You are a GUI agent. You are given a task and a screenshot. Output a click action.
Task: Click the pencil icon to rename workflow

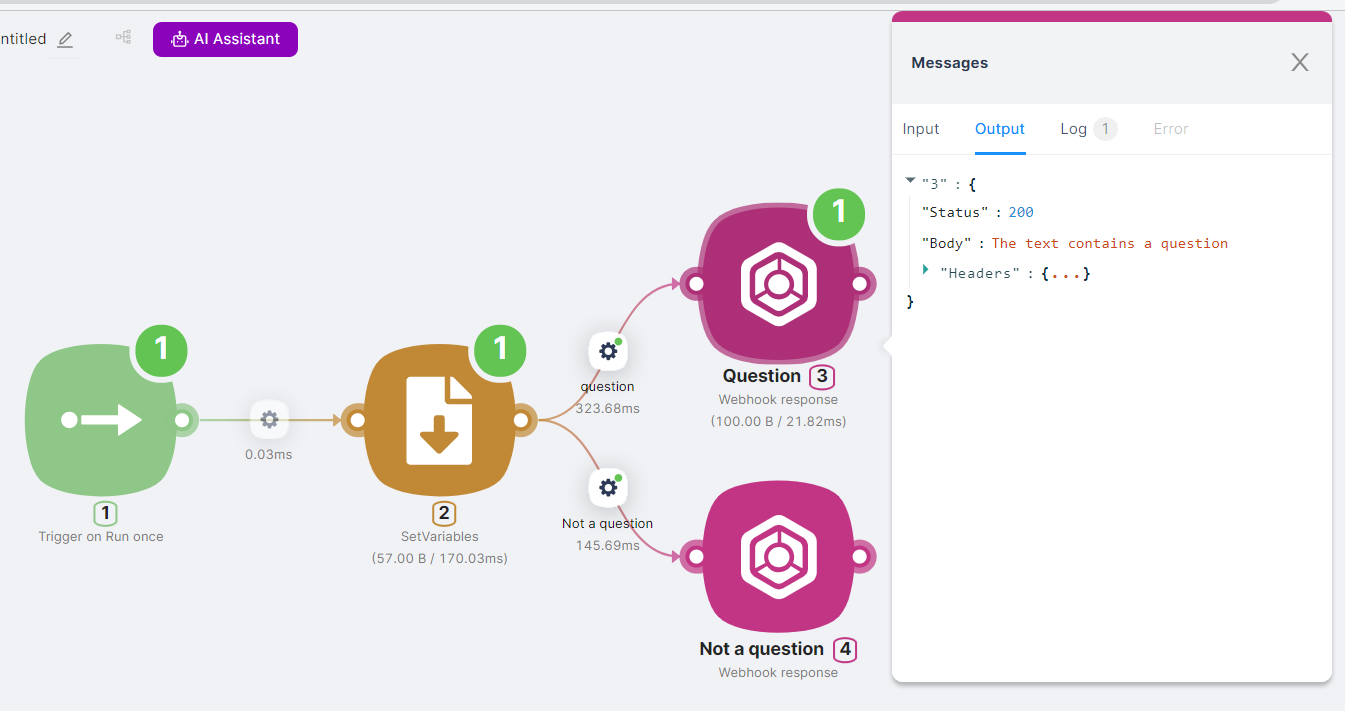[65, 39]
